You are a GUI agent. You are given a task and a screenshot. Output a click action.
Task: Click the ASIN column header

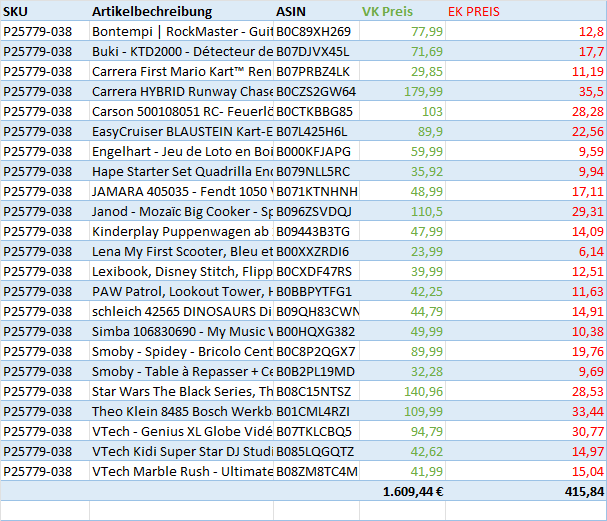(315, 11)
